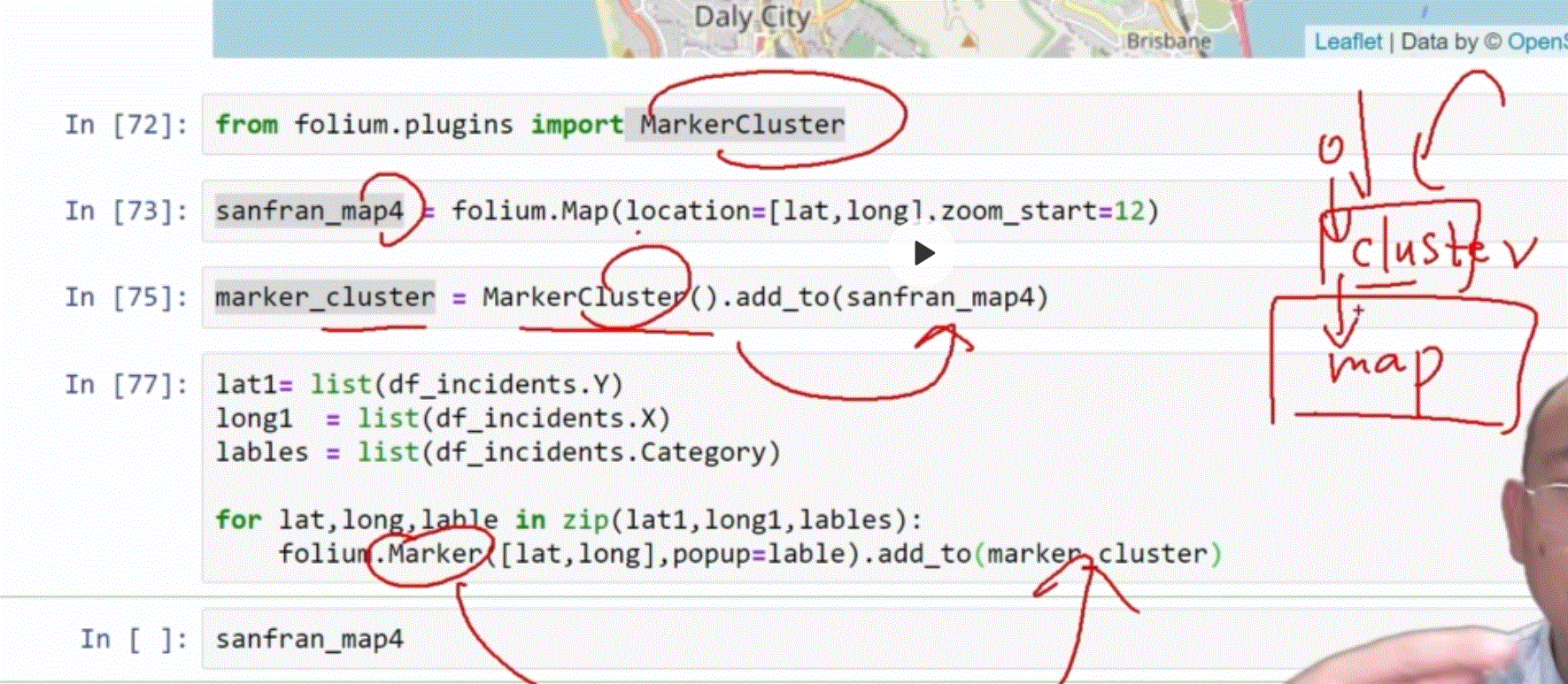Click the 'for lat,long,lable in zip' line
This screenshot has width=1568, height=684.
[568, 519]
